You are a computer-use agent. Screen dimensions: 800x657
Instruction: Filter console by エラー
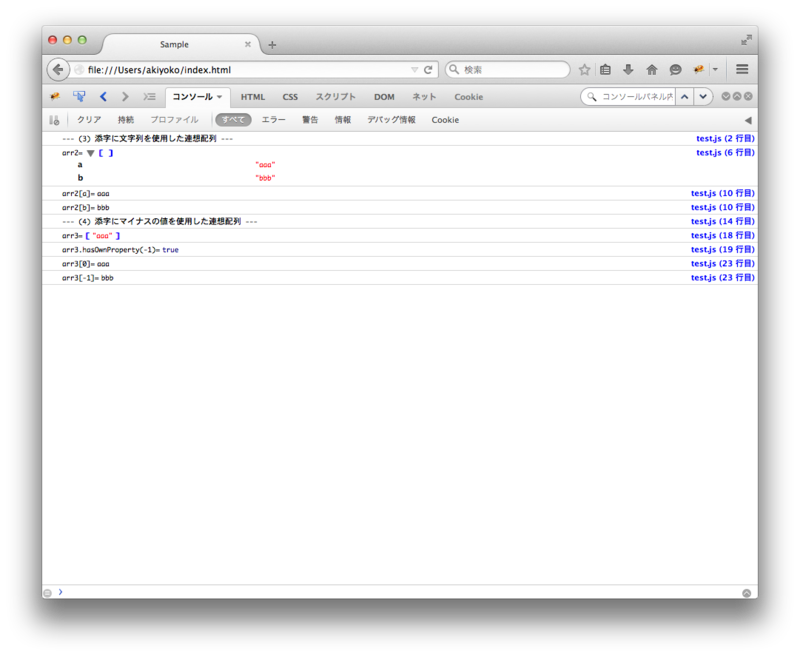point(273,120)
